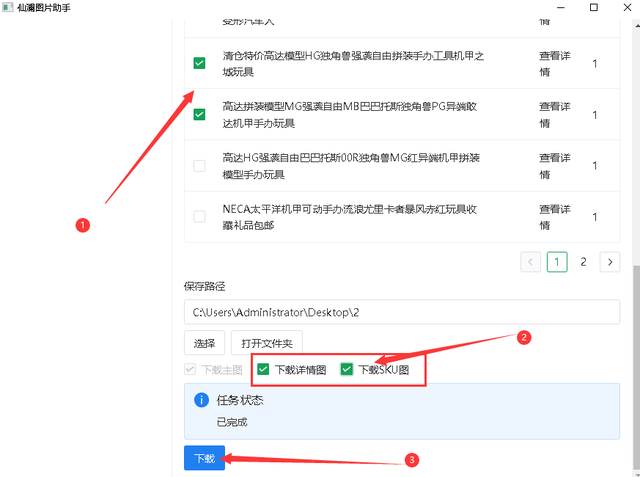
Task: Click the blue info icon beside 任务状态
Action: click(201, 401)
